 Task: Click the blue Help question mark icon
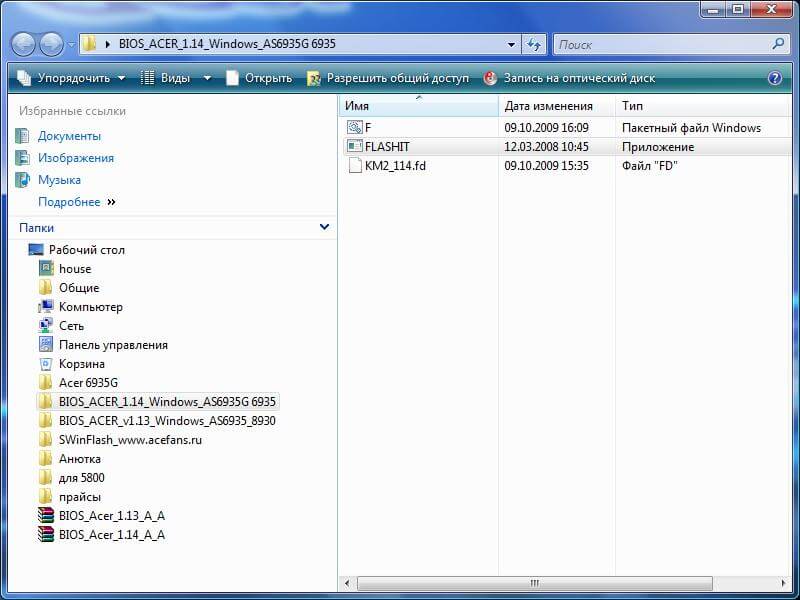point(775,78)
